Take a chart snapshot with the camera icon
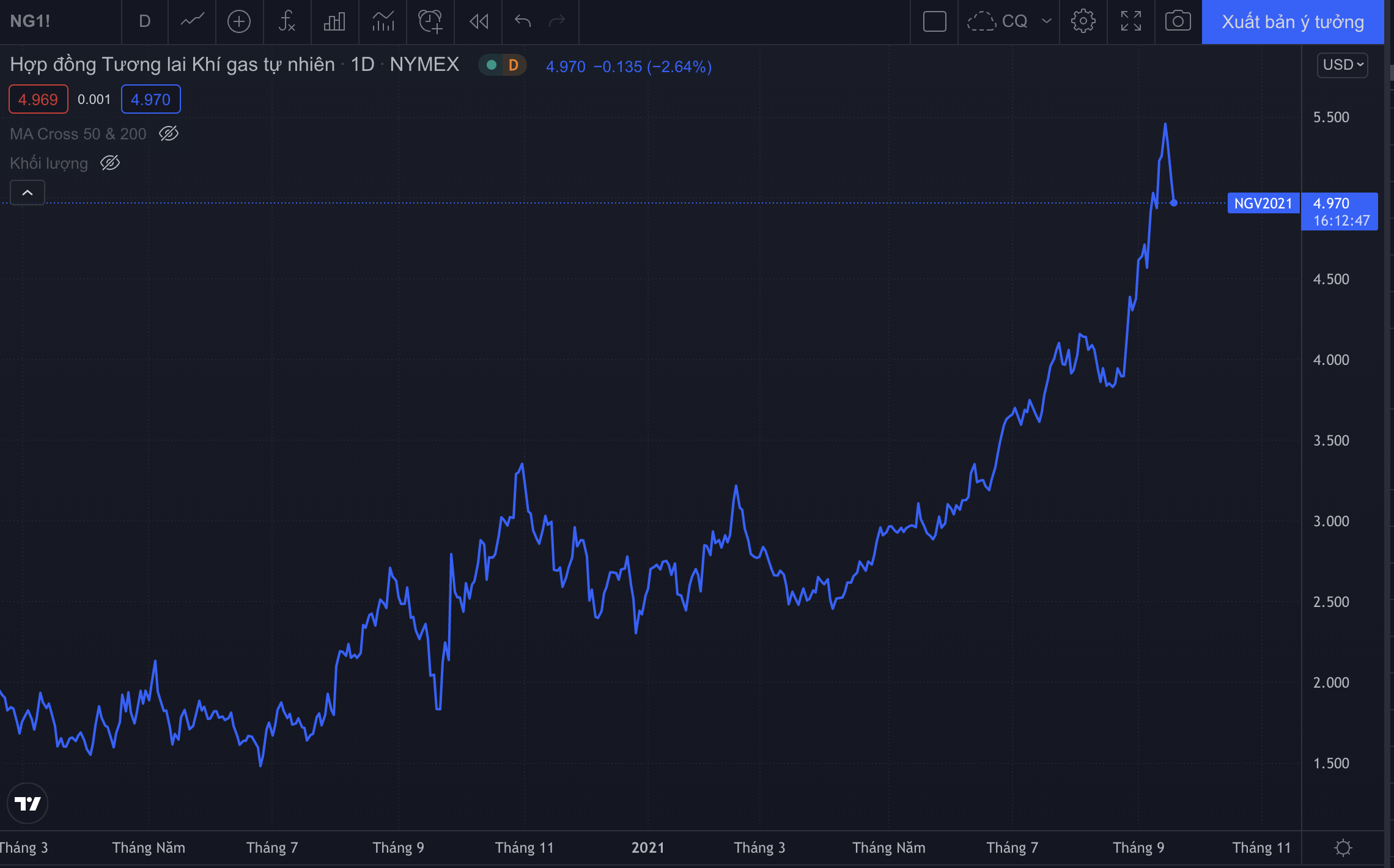 click(x=1178, y=21)
